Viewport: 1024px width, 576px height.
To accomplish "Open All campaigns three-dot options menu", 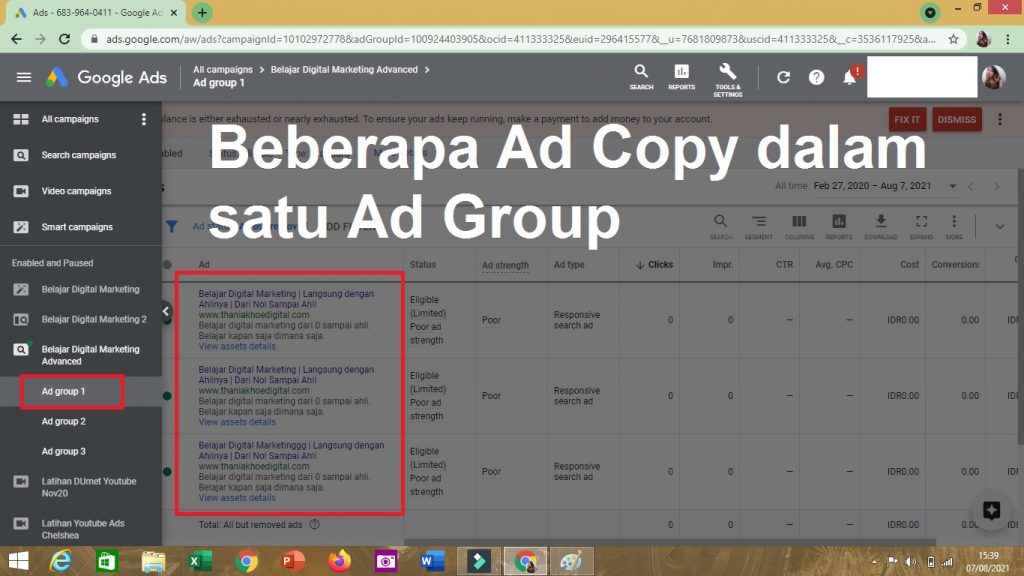I will click(144, 119).
